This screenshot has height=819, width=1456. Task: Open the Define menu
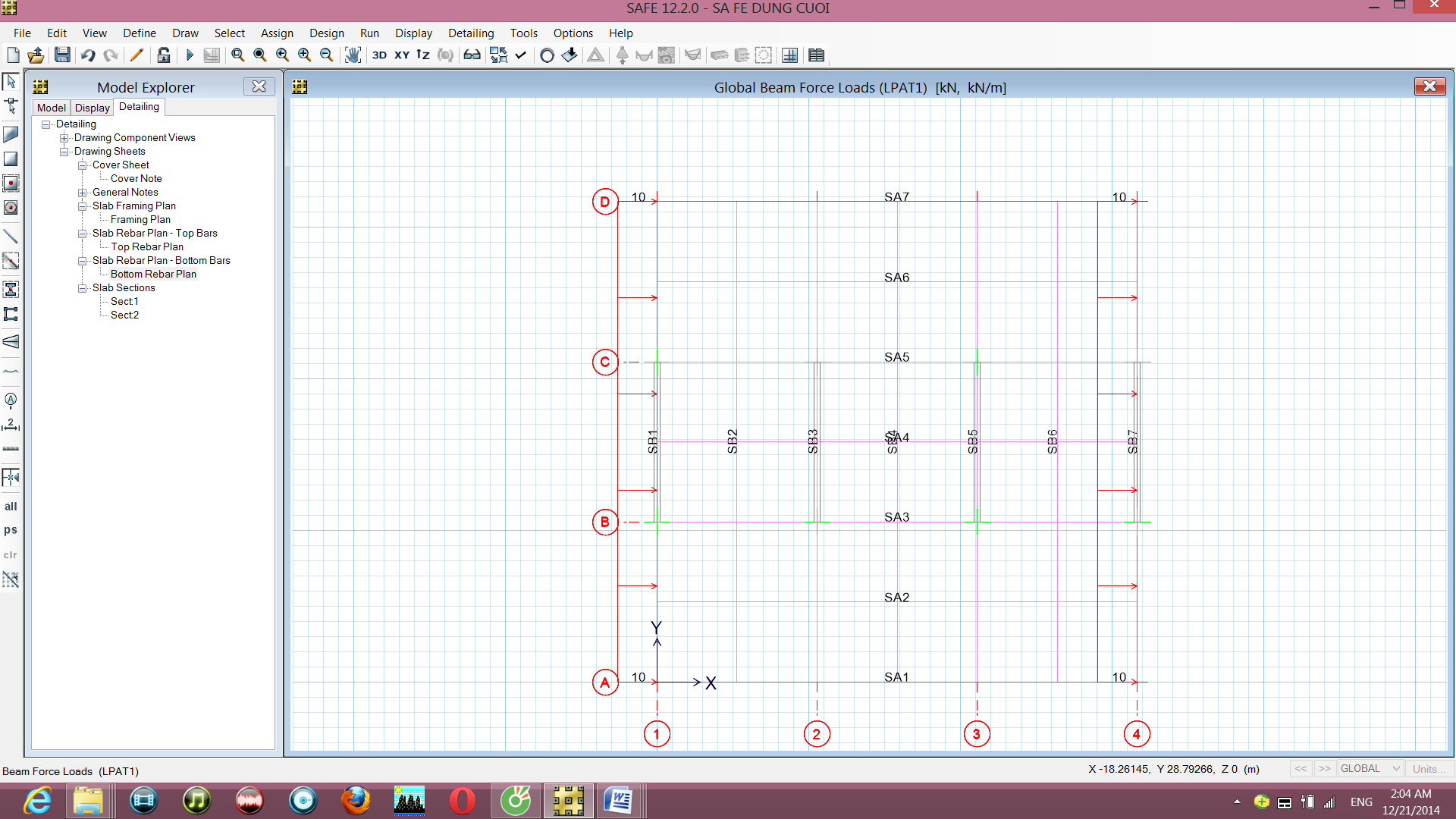coord(140,33)
